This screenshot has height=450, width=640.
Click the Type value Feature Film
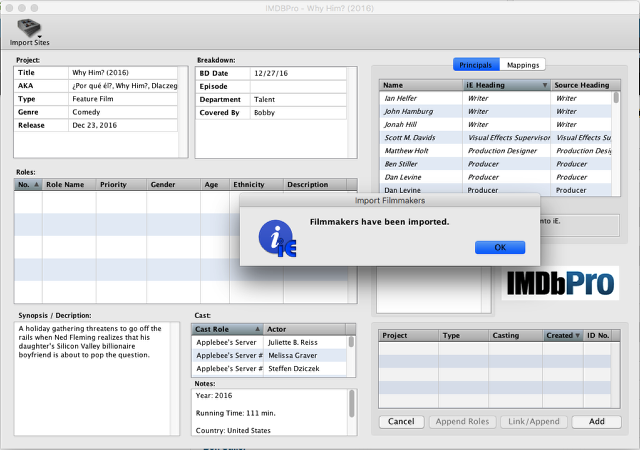[x=123, y=99]
